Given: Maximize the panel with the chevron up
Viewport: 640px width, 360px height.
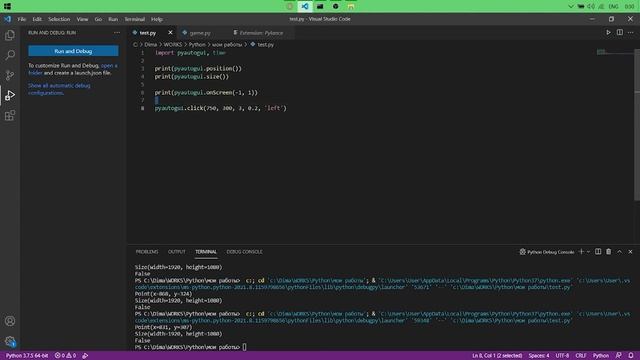Looking at the screenshot, I should tap(620, 252).
